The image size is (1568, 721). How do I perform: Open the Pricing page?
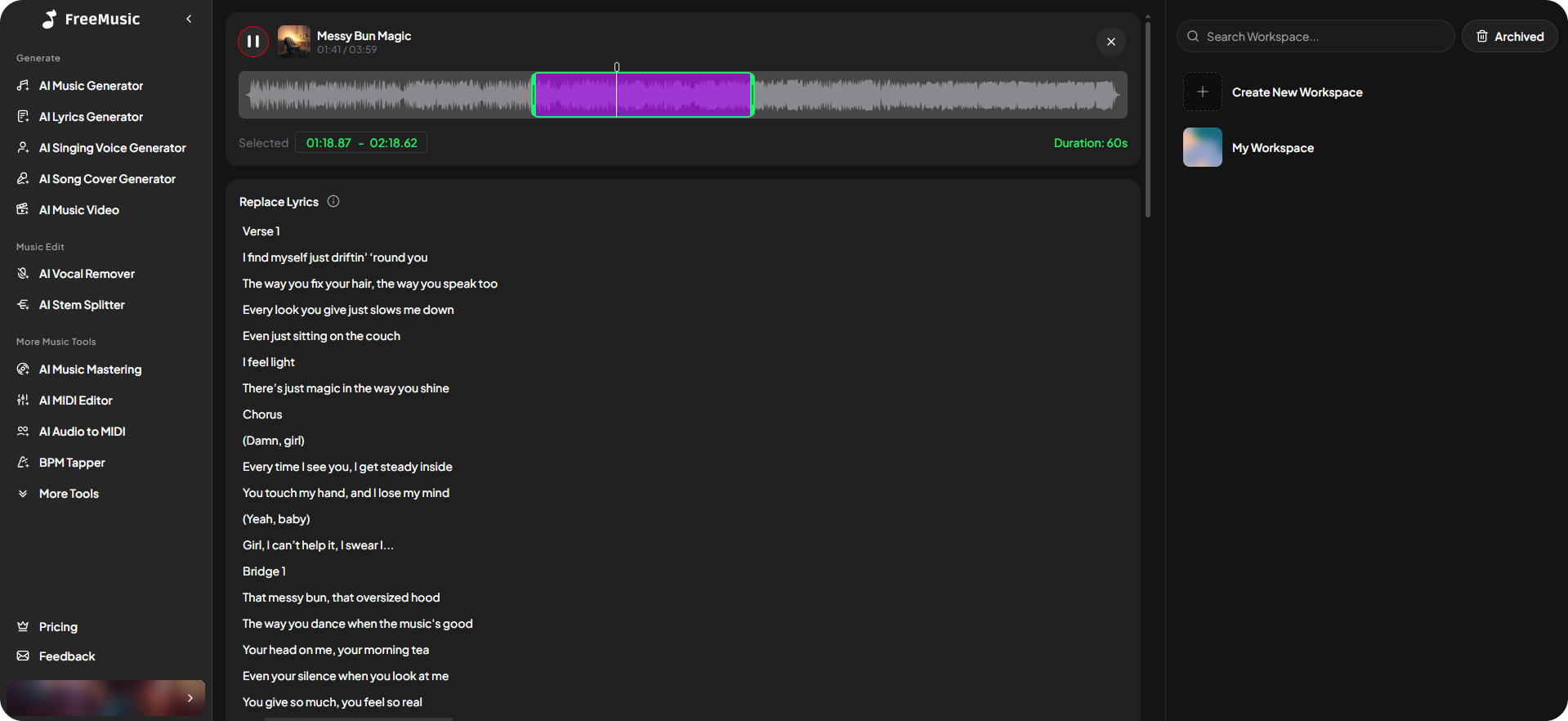tap(58, 627)
